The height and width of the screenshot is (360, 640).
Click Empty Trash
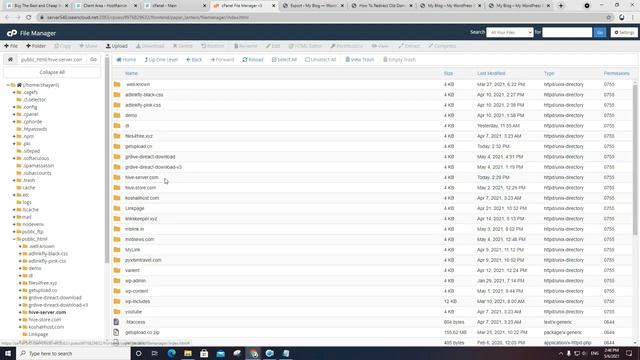[399, 60]
